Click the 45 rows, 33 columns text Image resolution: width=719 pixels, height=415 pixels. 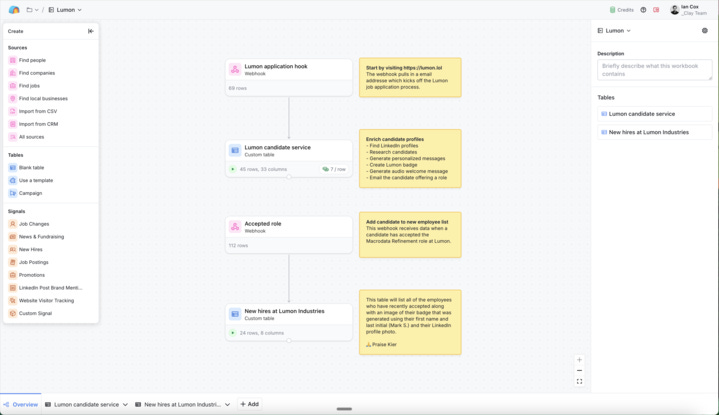point(263,169)
